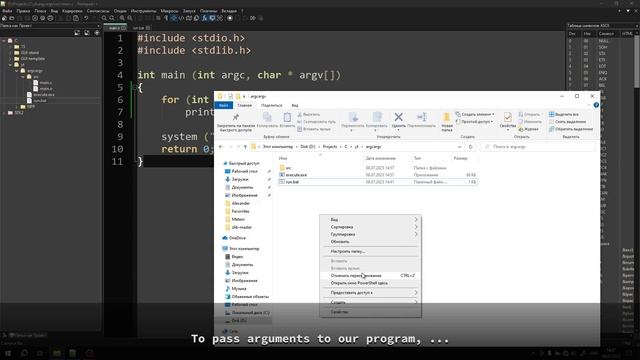The image size is (640, 360).
Task: Click Disk (D:) in the address breadcrumb
Action: point(308,147)
